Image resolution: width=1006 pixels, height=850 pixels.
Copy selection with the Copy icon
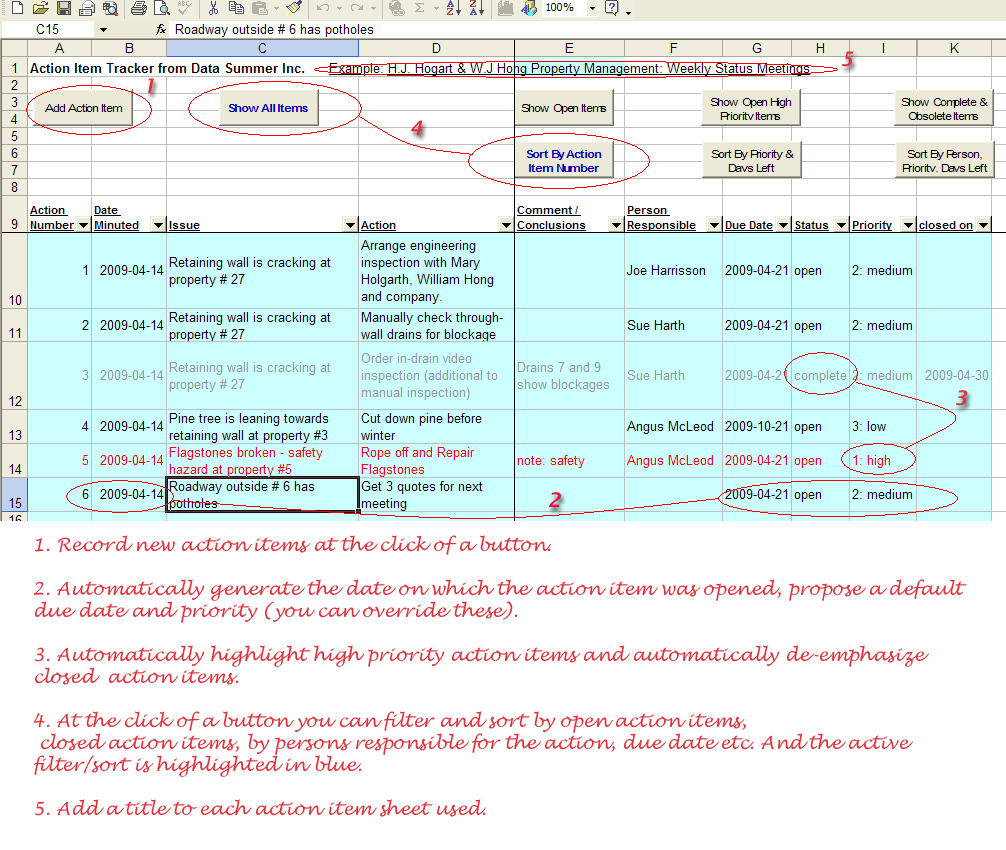(236, 8)
